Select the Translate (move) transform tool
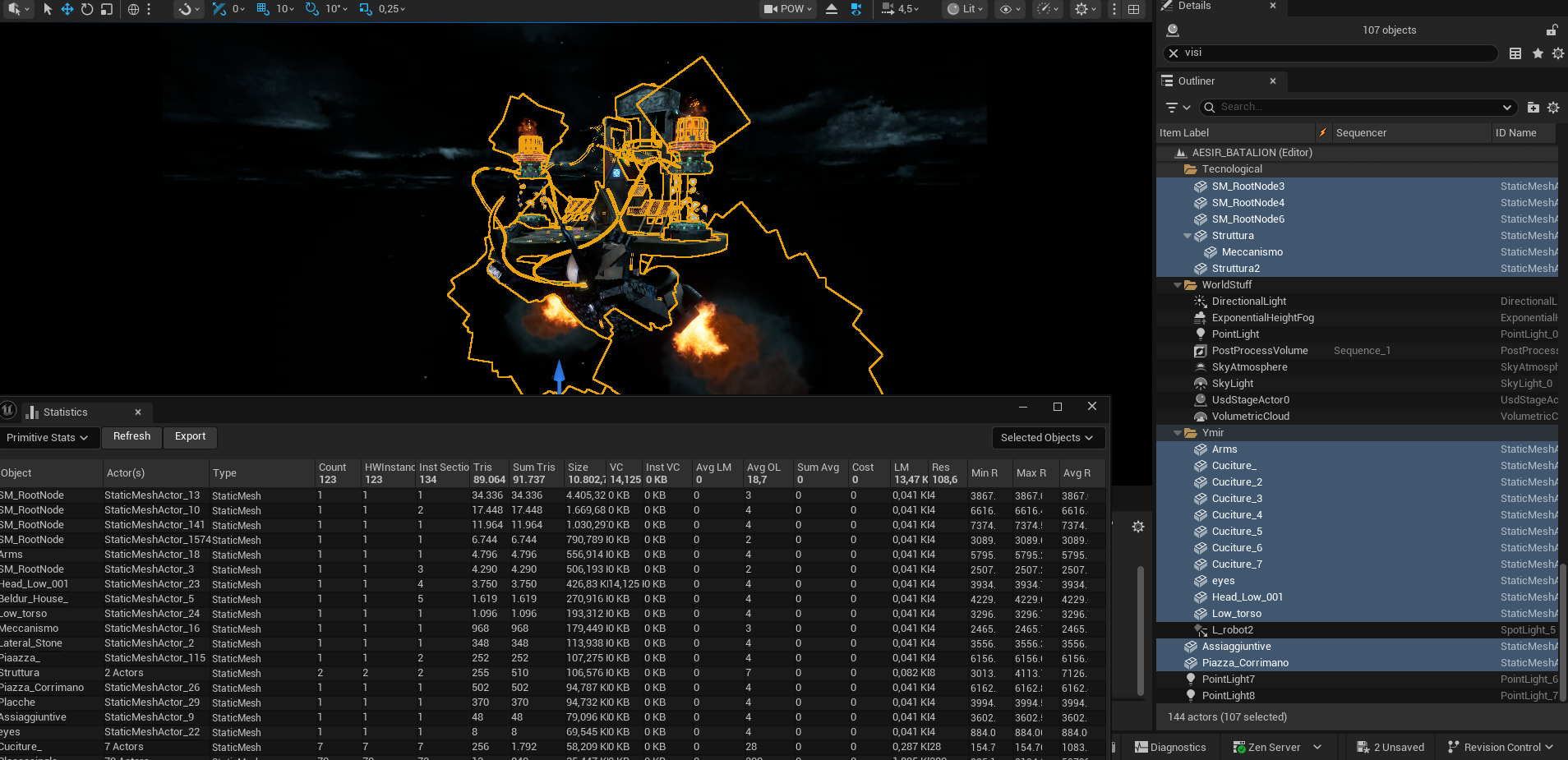The height and width of the screenshot is (760, 1568). click(67, 9)
